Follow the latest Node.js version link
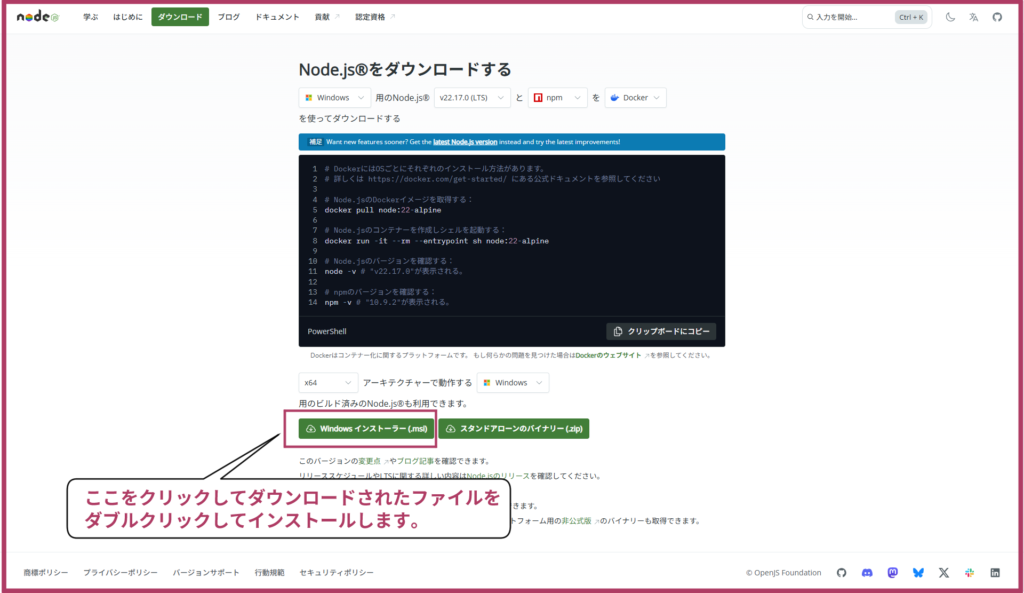The height and width of the screenshot is (593, 1024). (465, 142)
